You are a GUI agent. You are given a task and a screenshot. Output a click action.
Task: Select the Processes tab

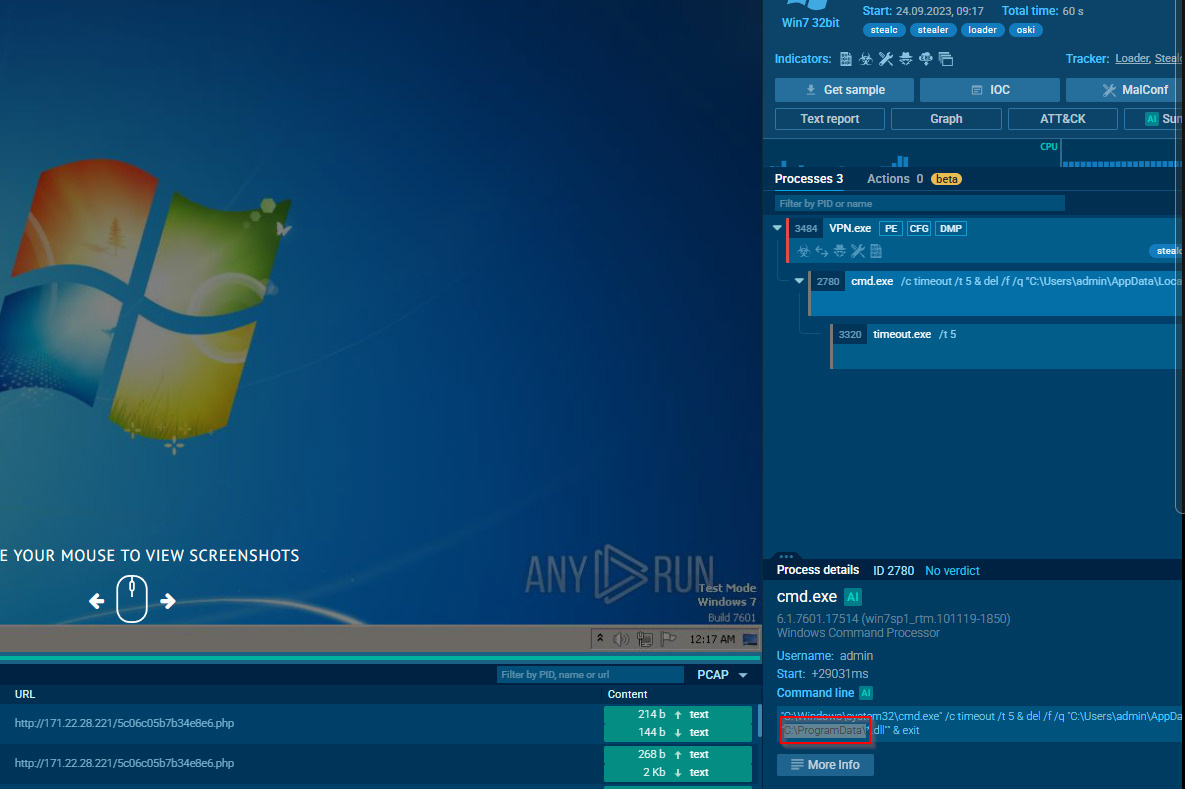pyautogui.click(x=808, y=179)
